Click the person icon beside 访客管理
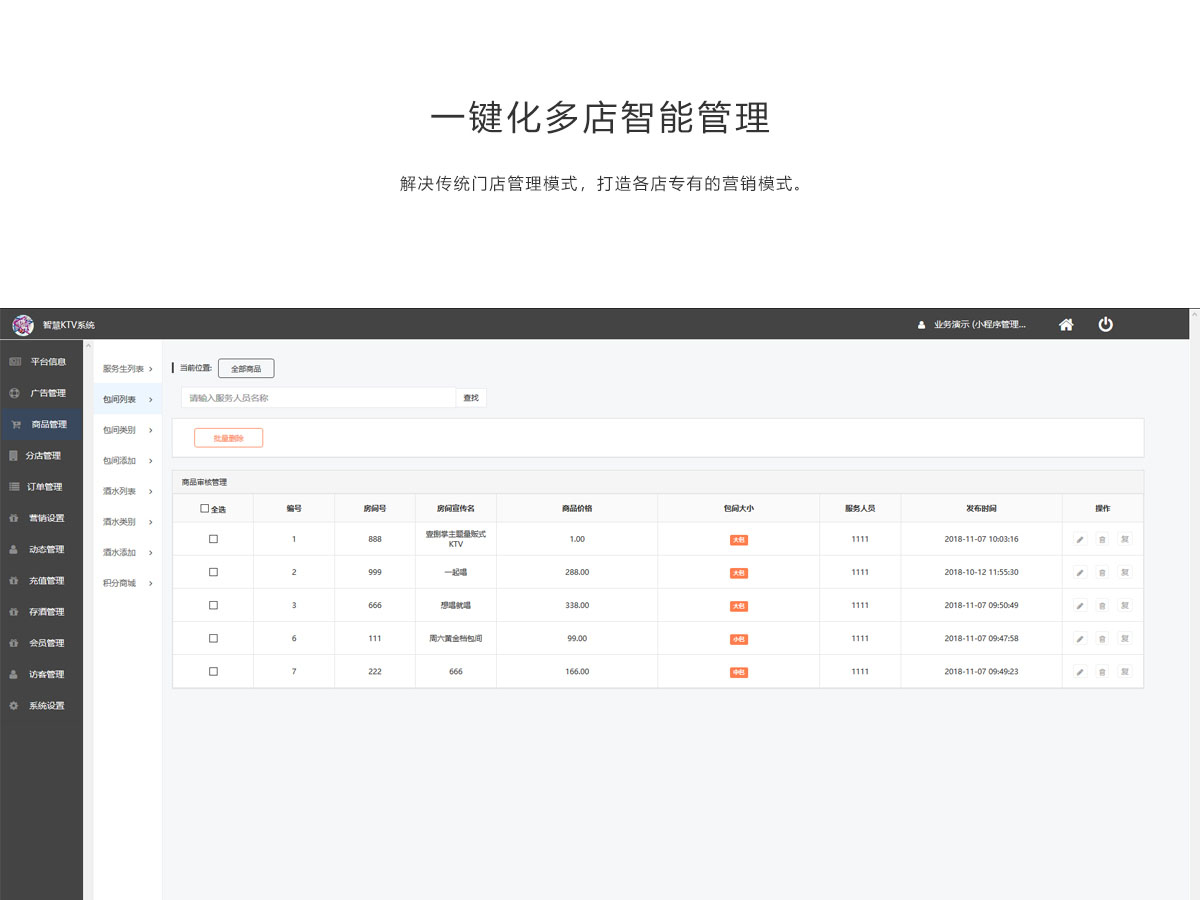 (x=14, y=674)
